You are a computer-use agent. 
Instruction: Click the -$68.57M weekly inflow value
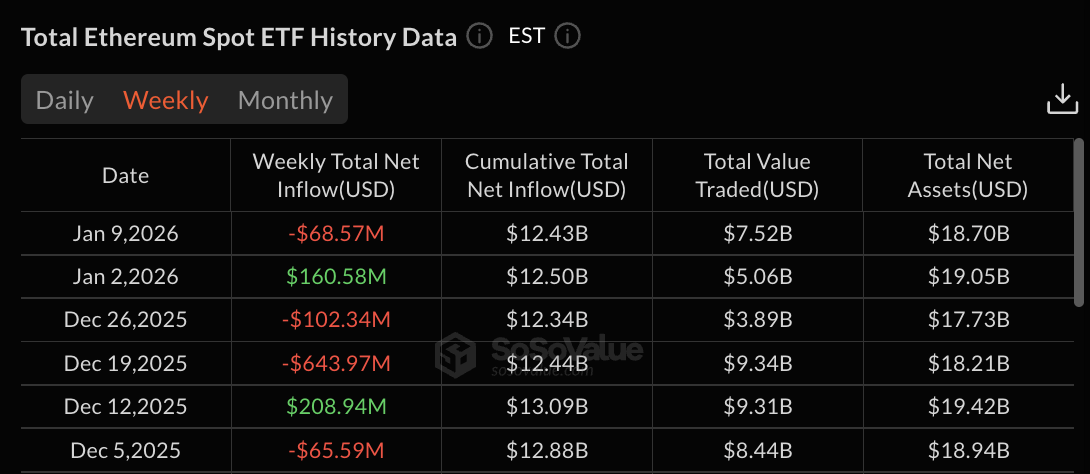coord(336,234)
